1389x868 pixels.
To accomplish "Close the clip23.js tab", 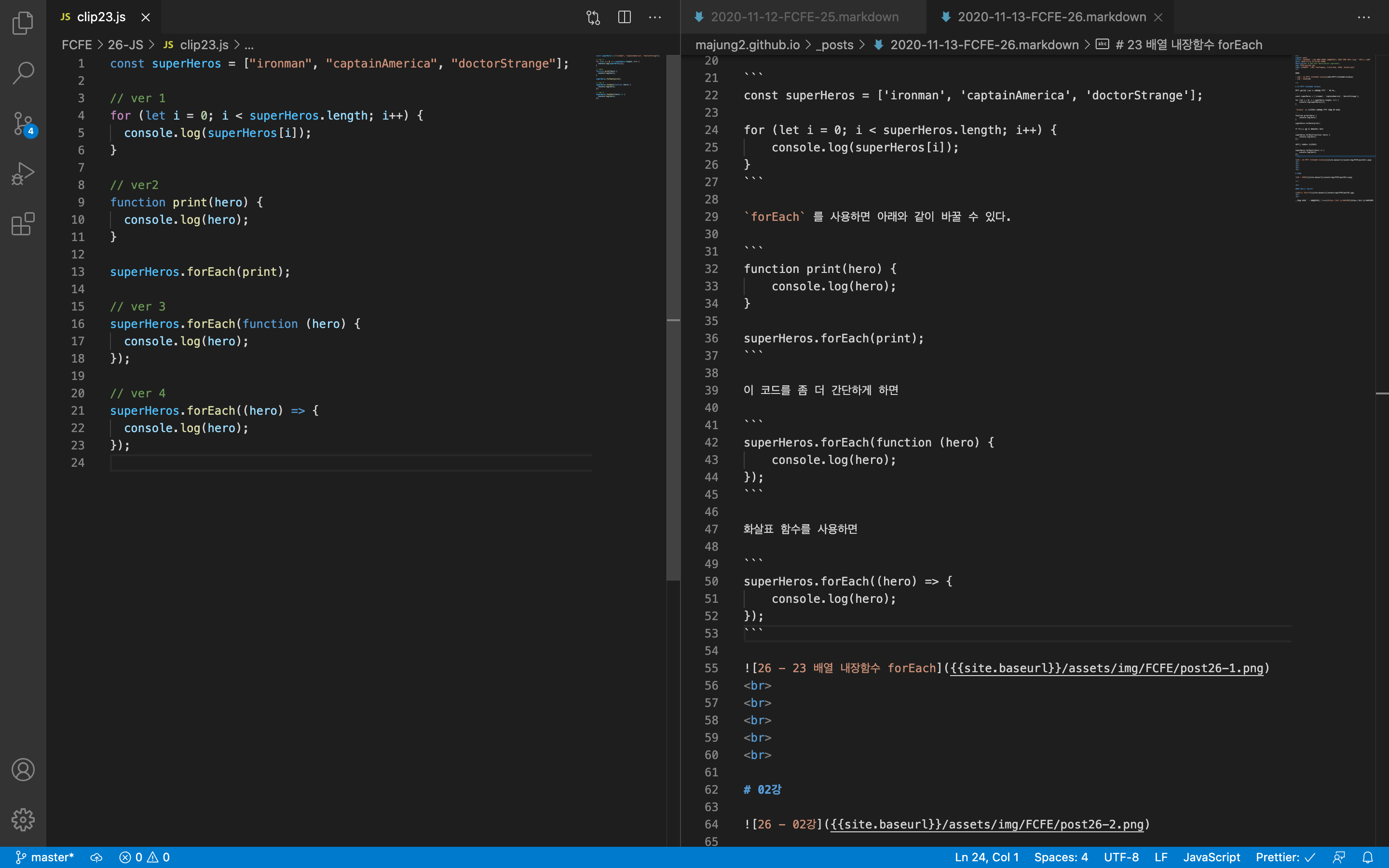I will click(146, 17).
